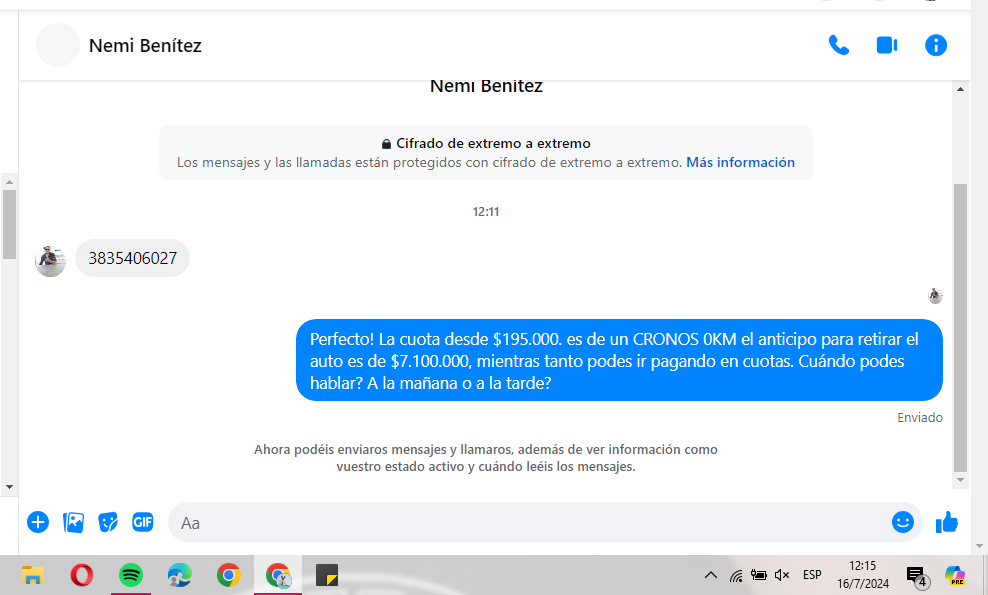Start a video call from chat header

[x=887, y=45]
